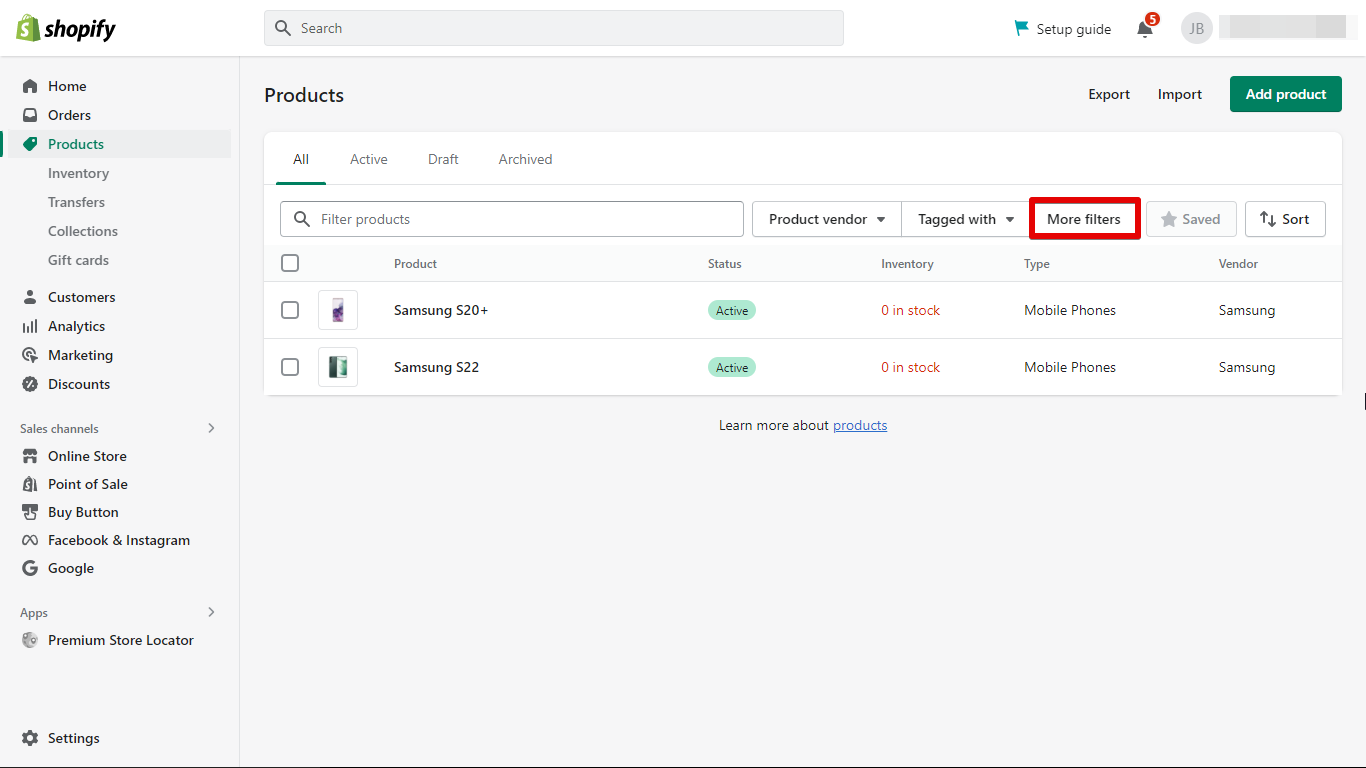
Task: Switch to the Active products tab
Action: [368, 159]
